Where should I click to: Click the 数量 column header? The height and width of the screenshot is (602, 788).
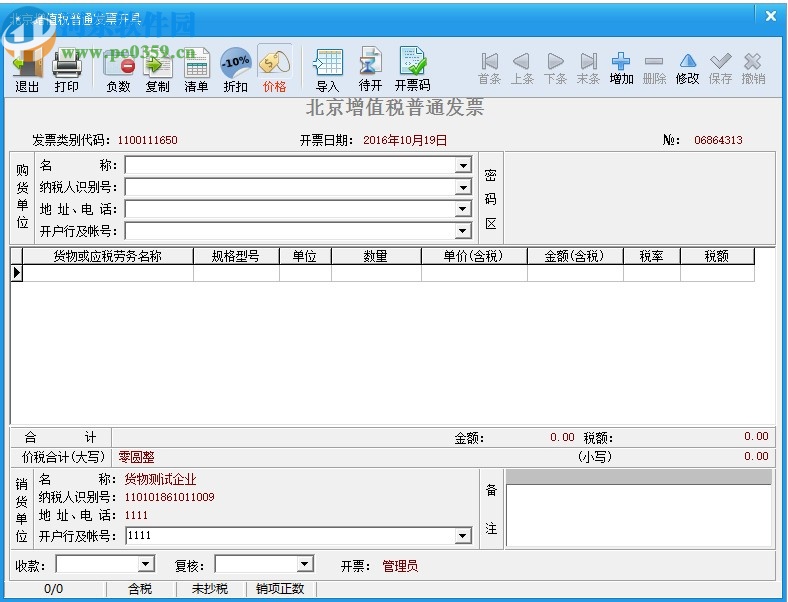[376, 256]
